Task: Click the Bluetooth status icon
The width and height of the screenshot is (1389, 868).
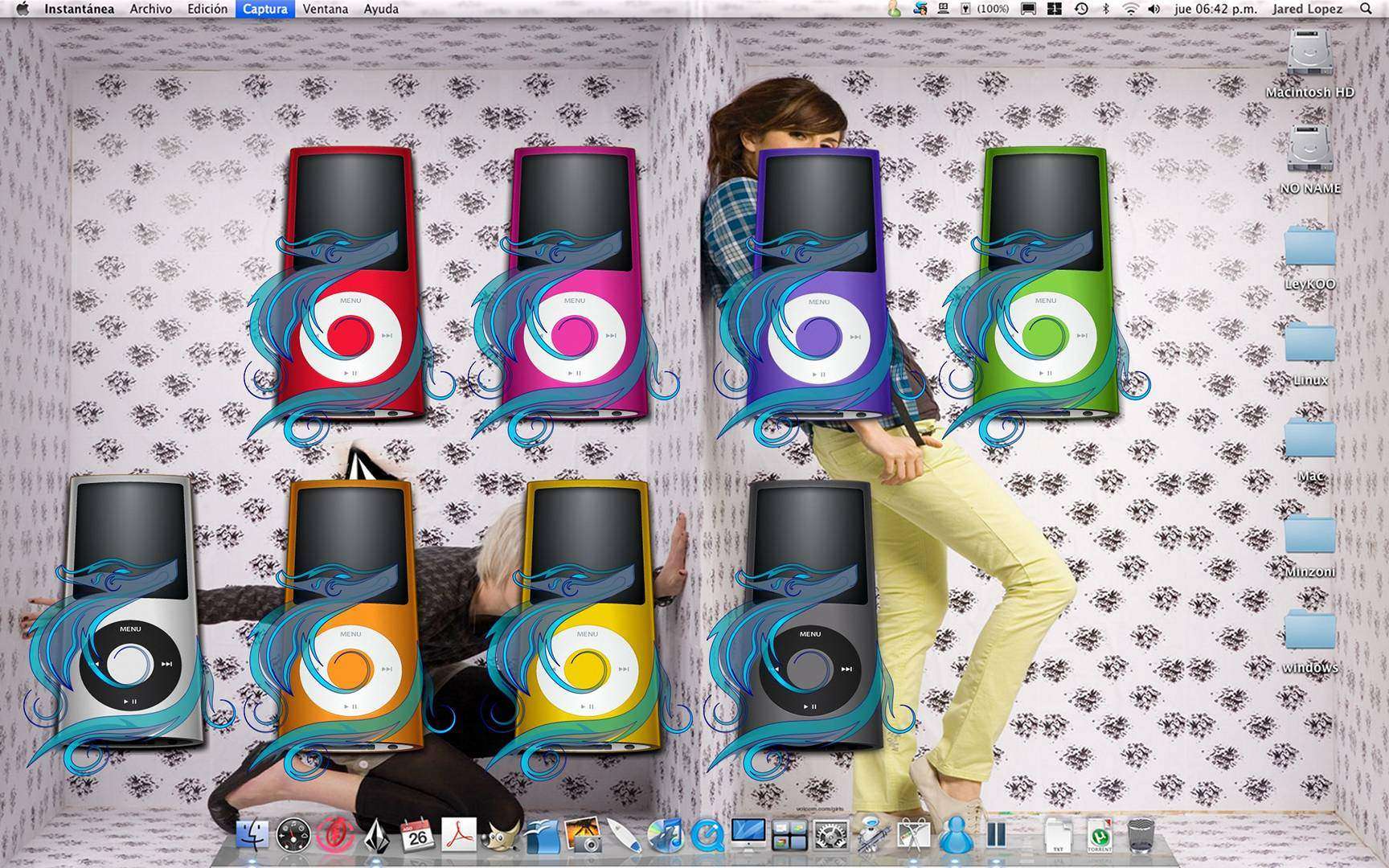Action: [x=1105, y=9]
